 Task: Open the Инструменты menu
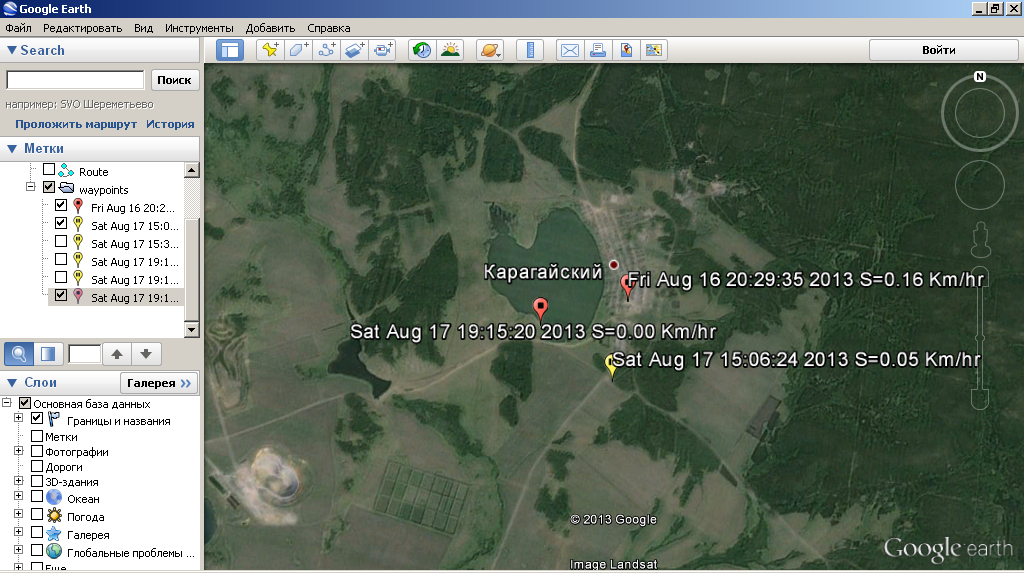tap(199, 28)
